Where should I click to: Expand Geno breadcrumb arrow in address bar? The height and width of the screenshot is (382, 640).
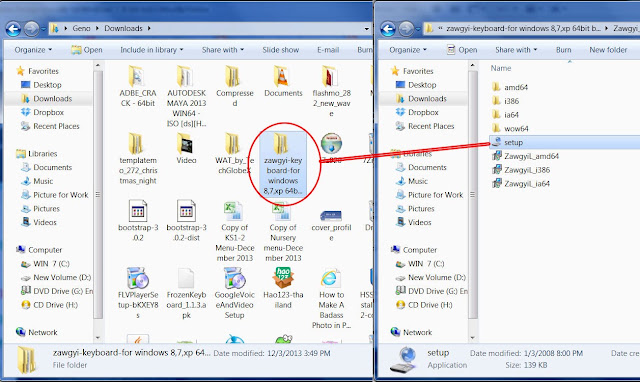click(98, 28)
